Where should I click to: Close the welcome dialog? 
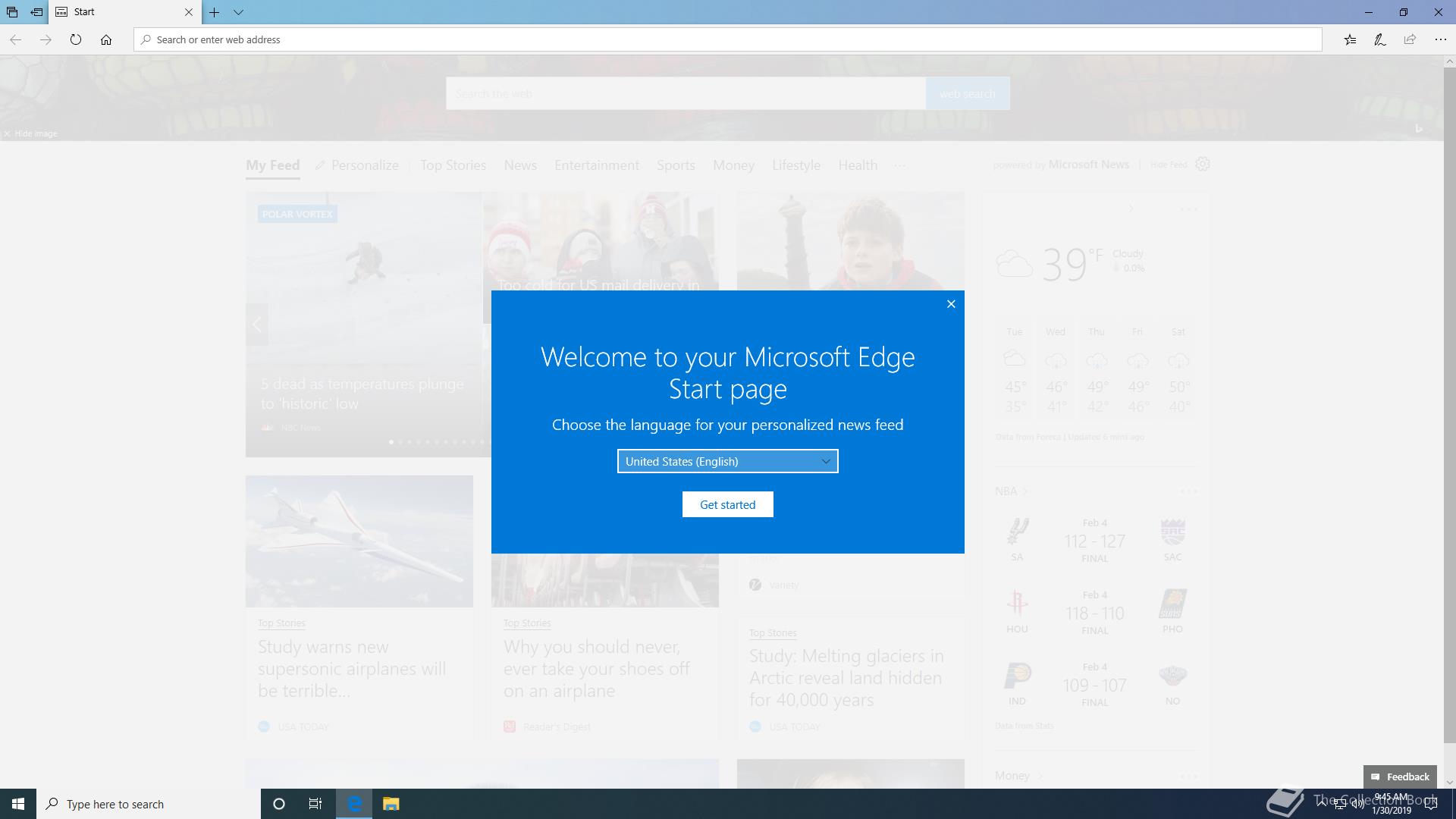point(951,304)
